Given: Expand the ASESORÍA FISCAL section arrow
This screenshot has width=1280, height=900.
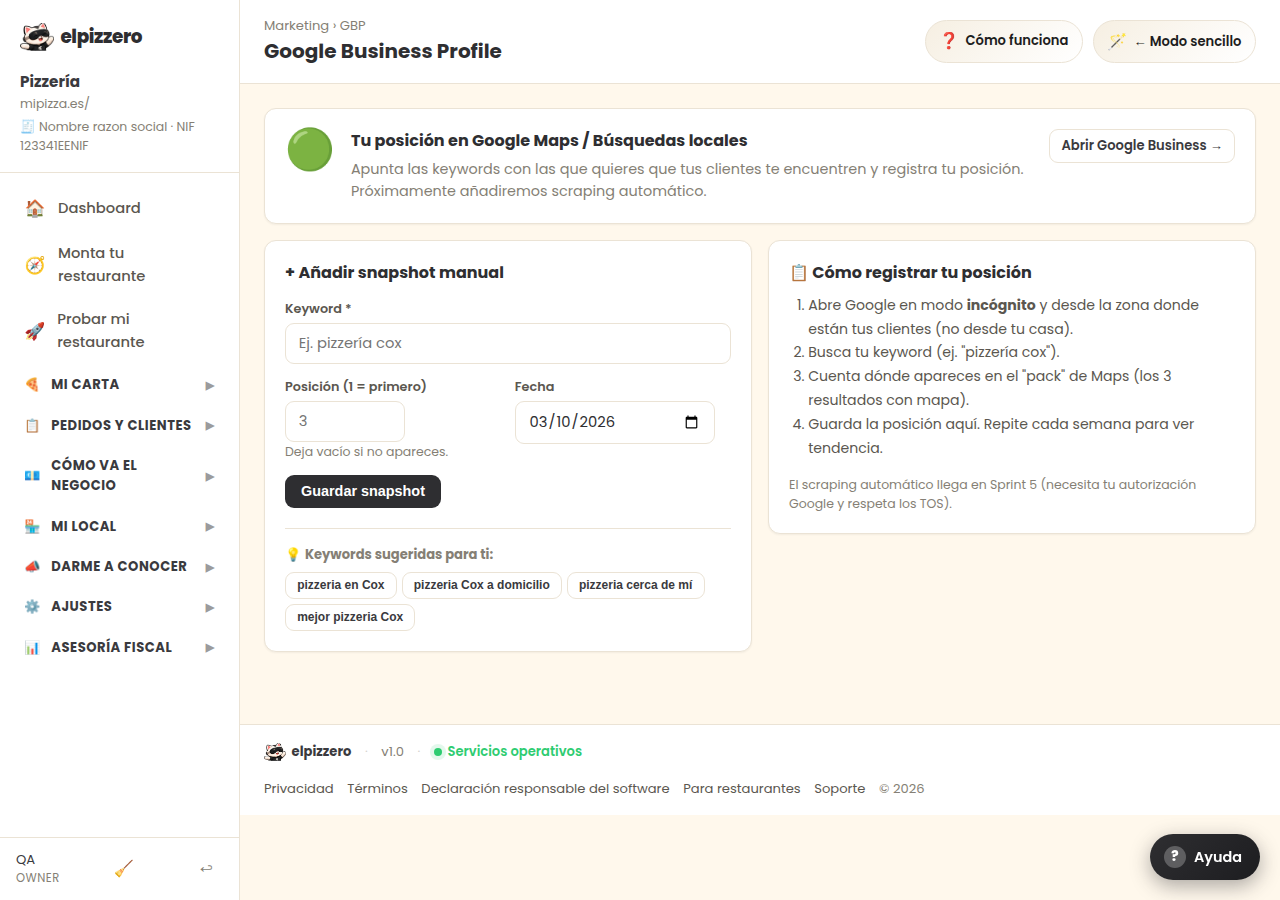Looking at the screenshot, I should click(210, 648).
